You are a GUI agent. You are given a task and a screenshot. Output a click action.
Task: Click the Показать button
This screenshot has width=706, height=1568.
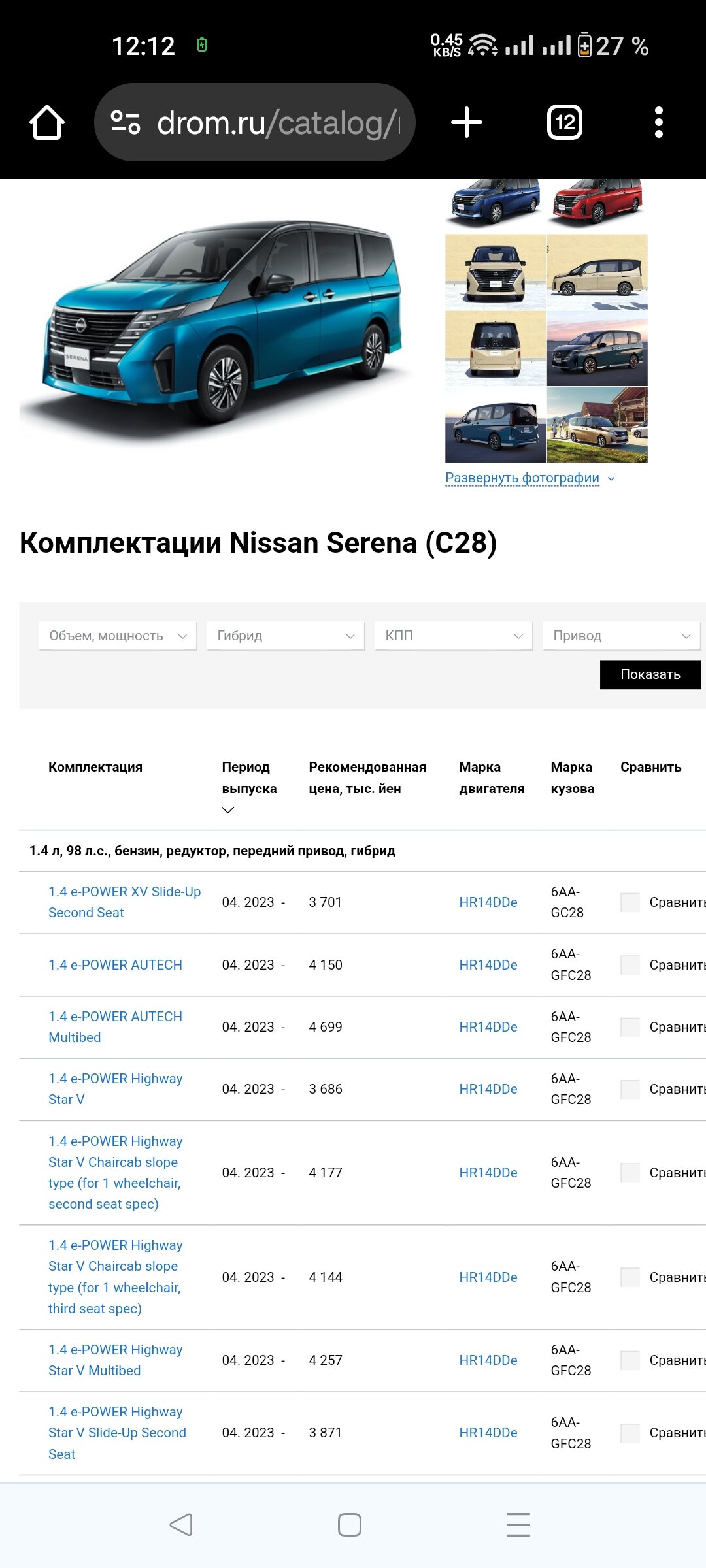coord(650,674)
